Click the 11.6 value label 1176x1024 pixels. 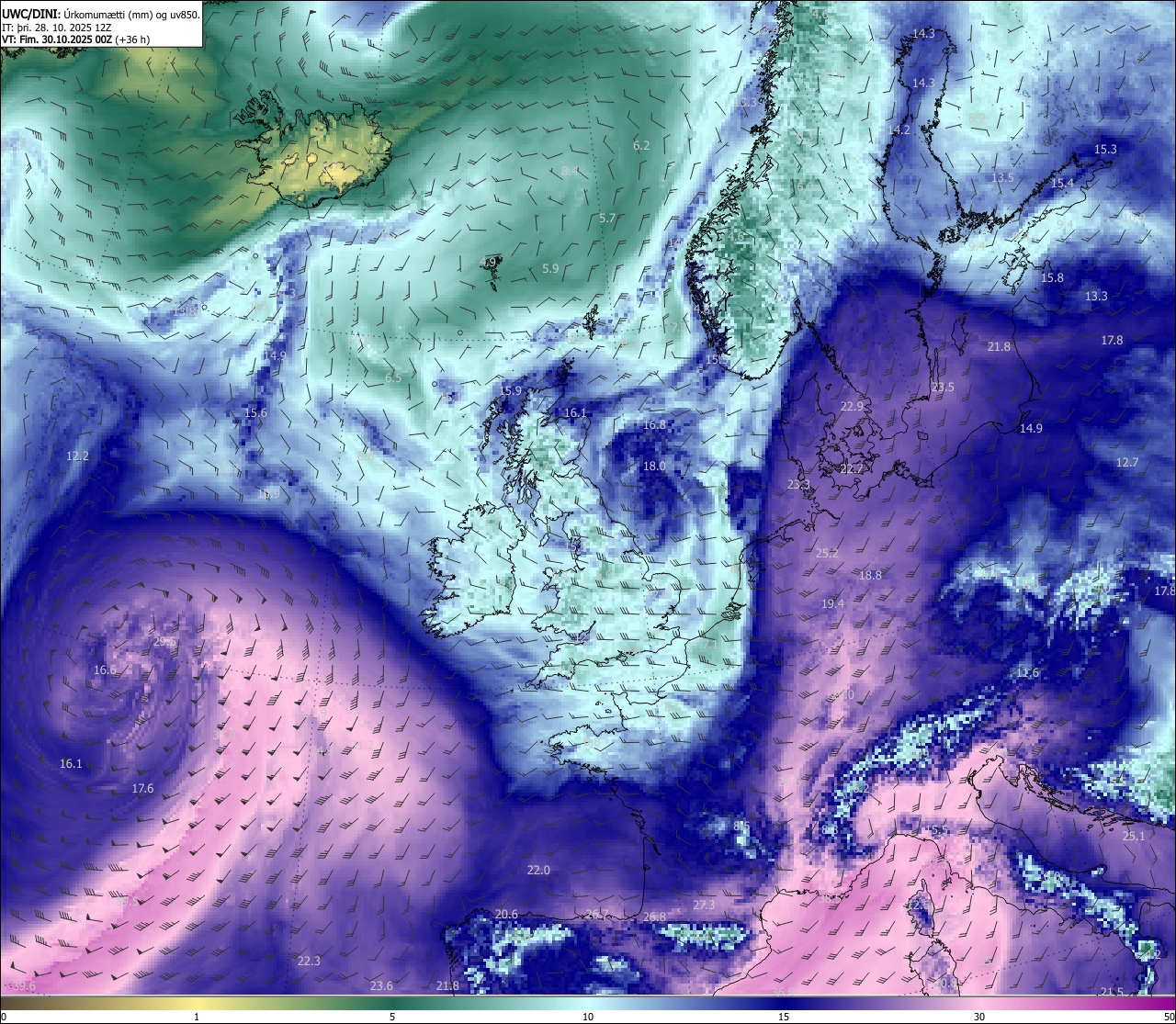pyautogui.click(x=1027, y=672)
